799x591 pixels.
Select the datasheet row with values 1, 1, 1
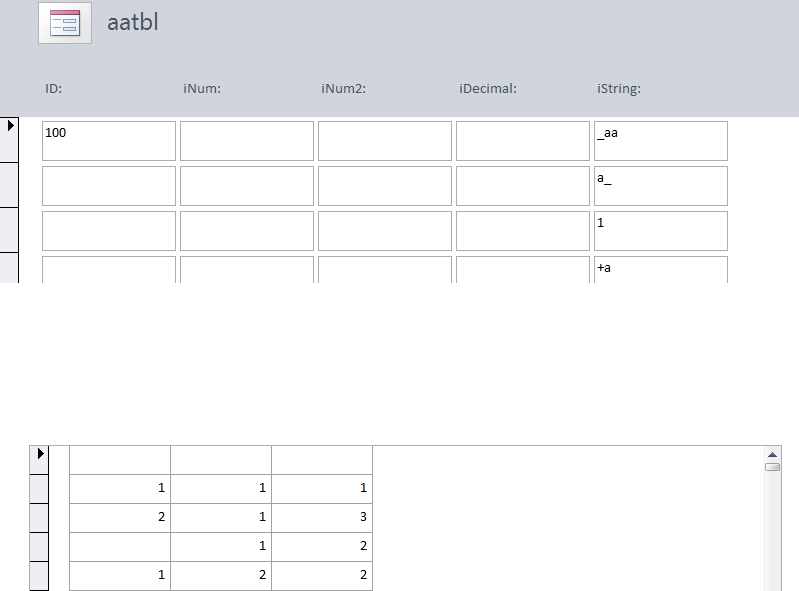point(40,488)
